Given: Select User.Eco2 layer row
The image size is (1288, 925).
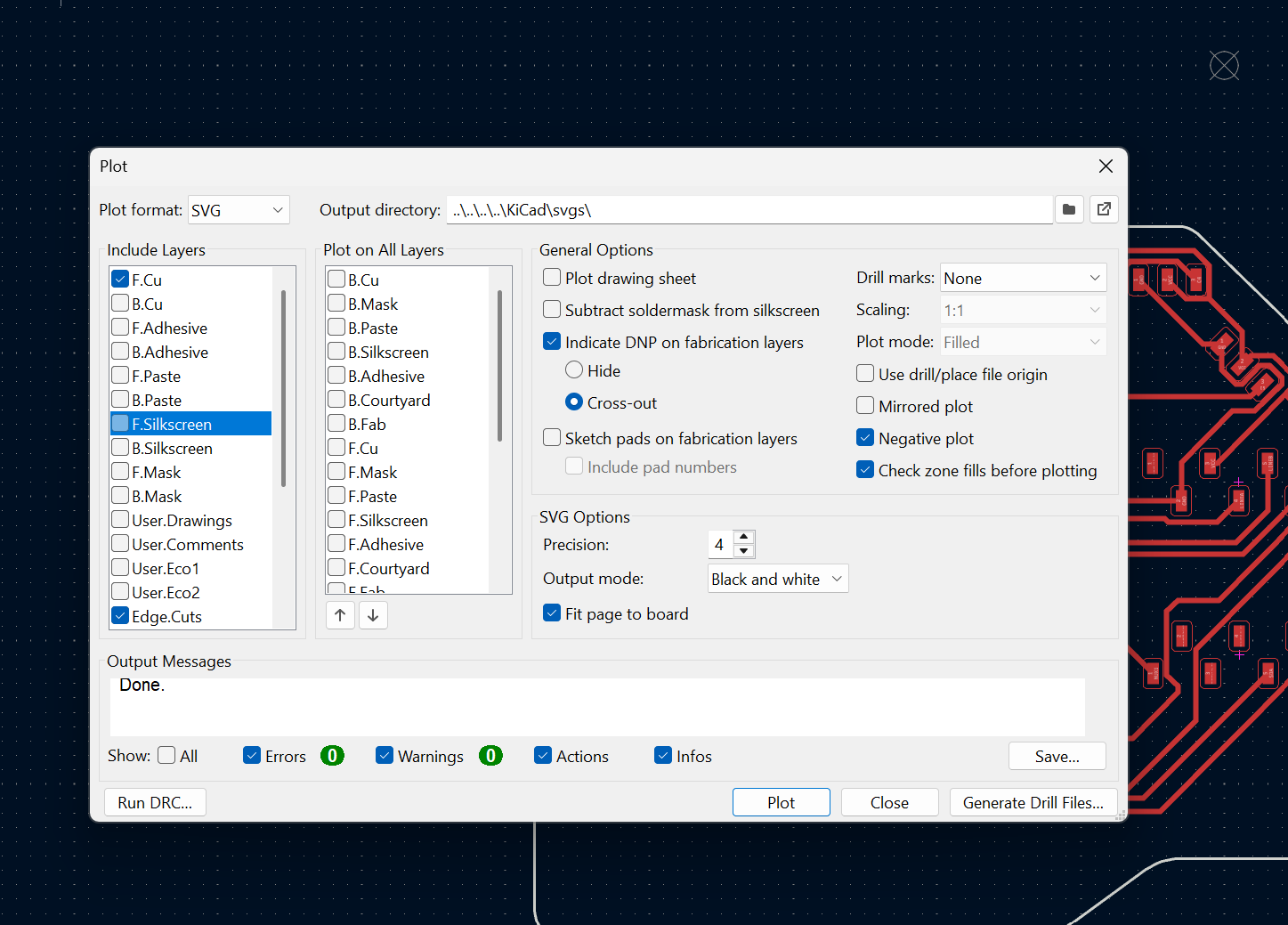Looking at the screenshot, I should [x=190, y=592].
